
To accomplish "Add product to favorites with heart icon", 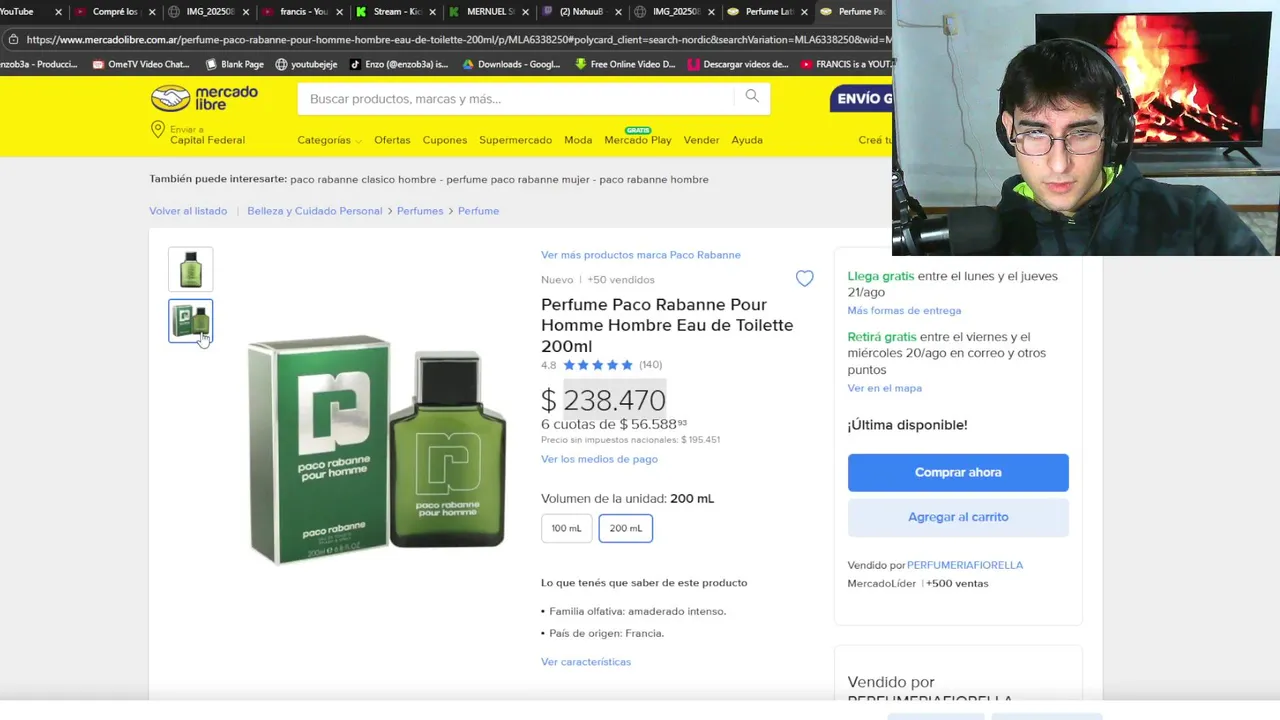I will pyautogui.click(x=804, y=279).
